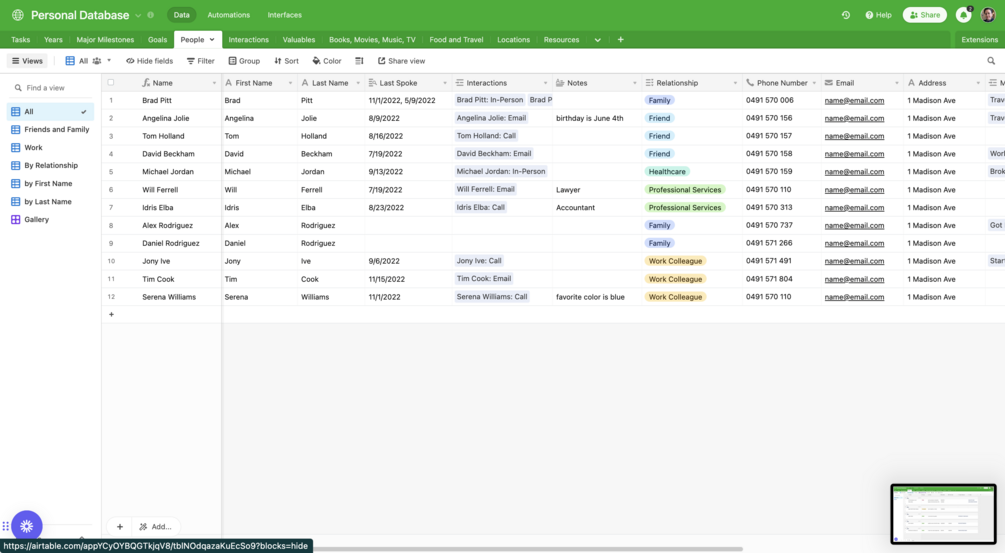Toggle the Views sidebar
Image resolution: width=1005 pixels, height=553 pixels.
pyautogui.click(x=27, y=61)
